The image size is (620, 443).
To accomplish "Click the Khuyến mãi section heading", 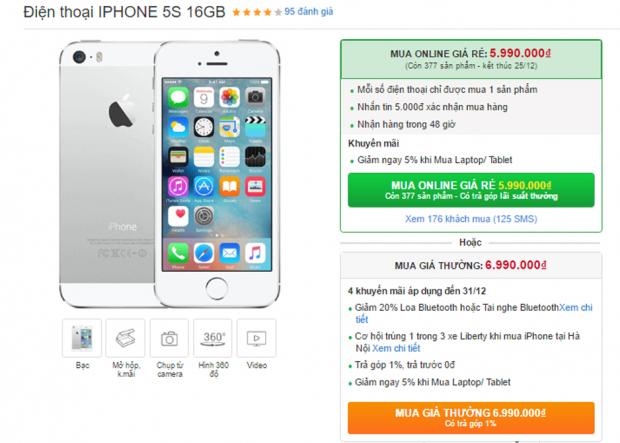I will coord(373,143).
